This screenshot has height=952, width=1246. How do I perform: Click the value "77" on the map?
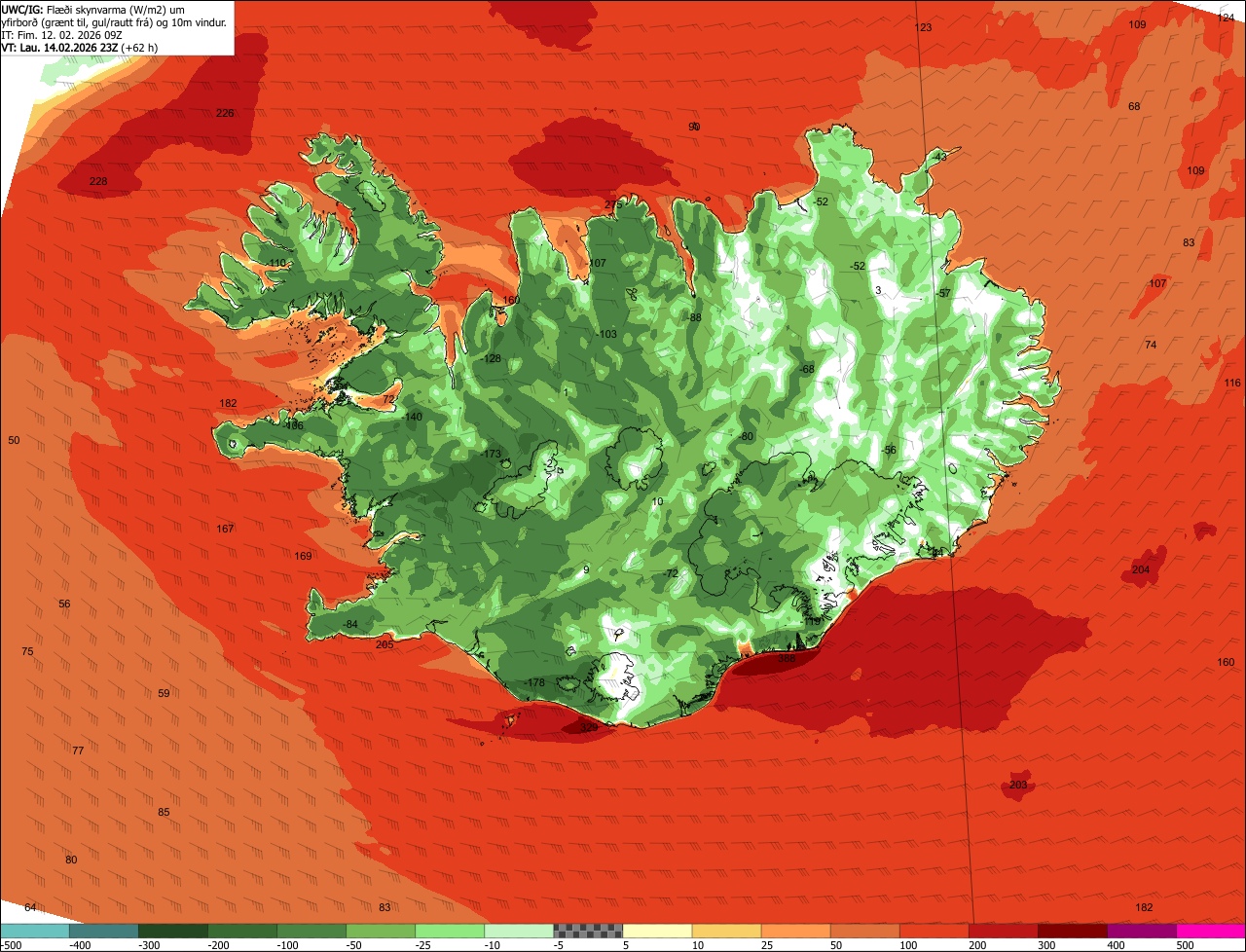coord(78,750)
